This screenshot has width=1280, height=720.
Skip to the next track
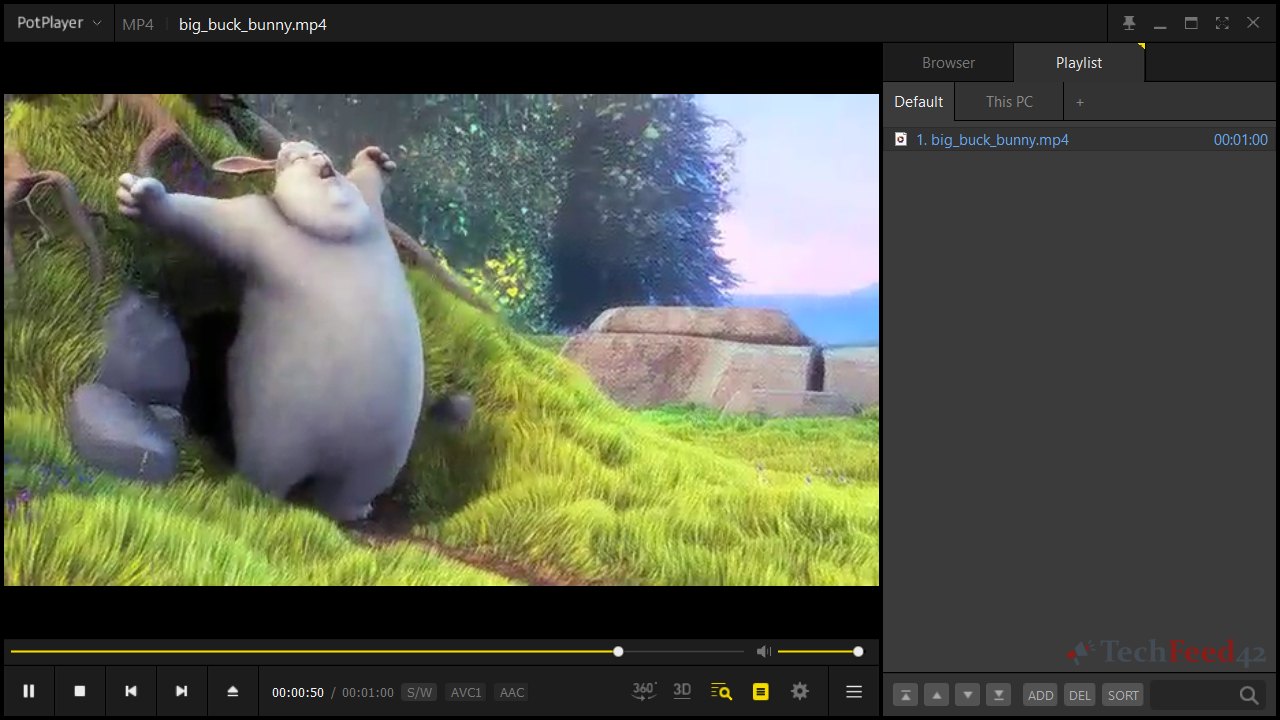pyautogui.click(x=182, y=691)
